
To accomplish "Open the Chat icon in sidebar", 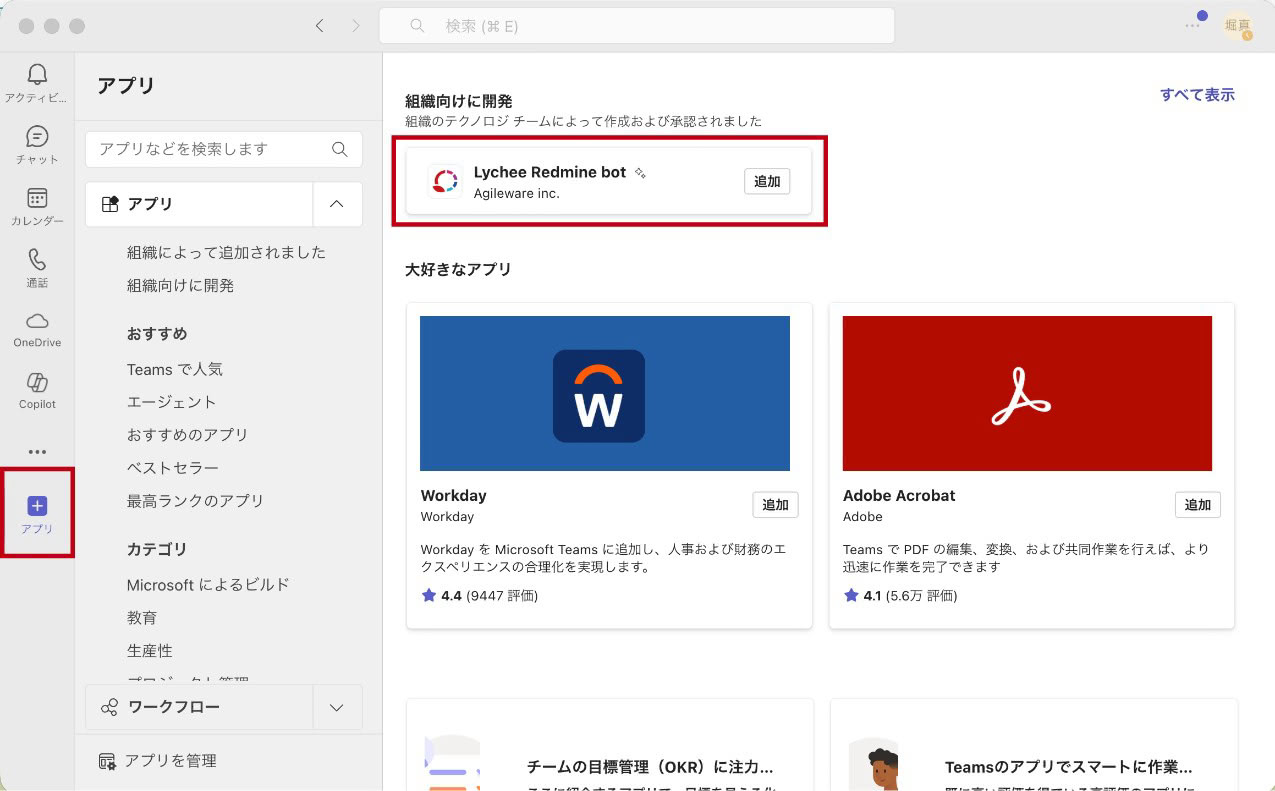I will (37, 137).
